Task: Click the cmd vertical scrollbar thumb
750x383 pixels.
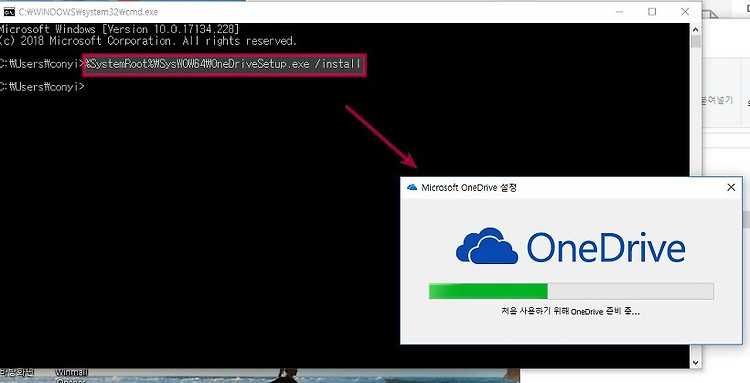Action: point(695,42)
